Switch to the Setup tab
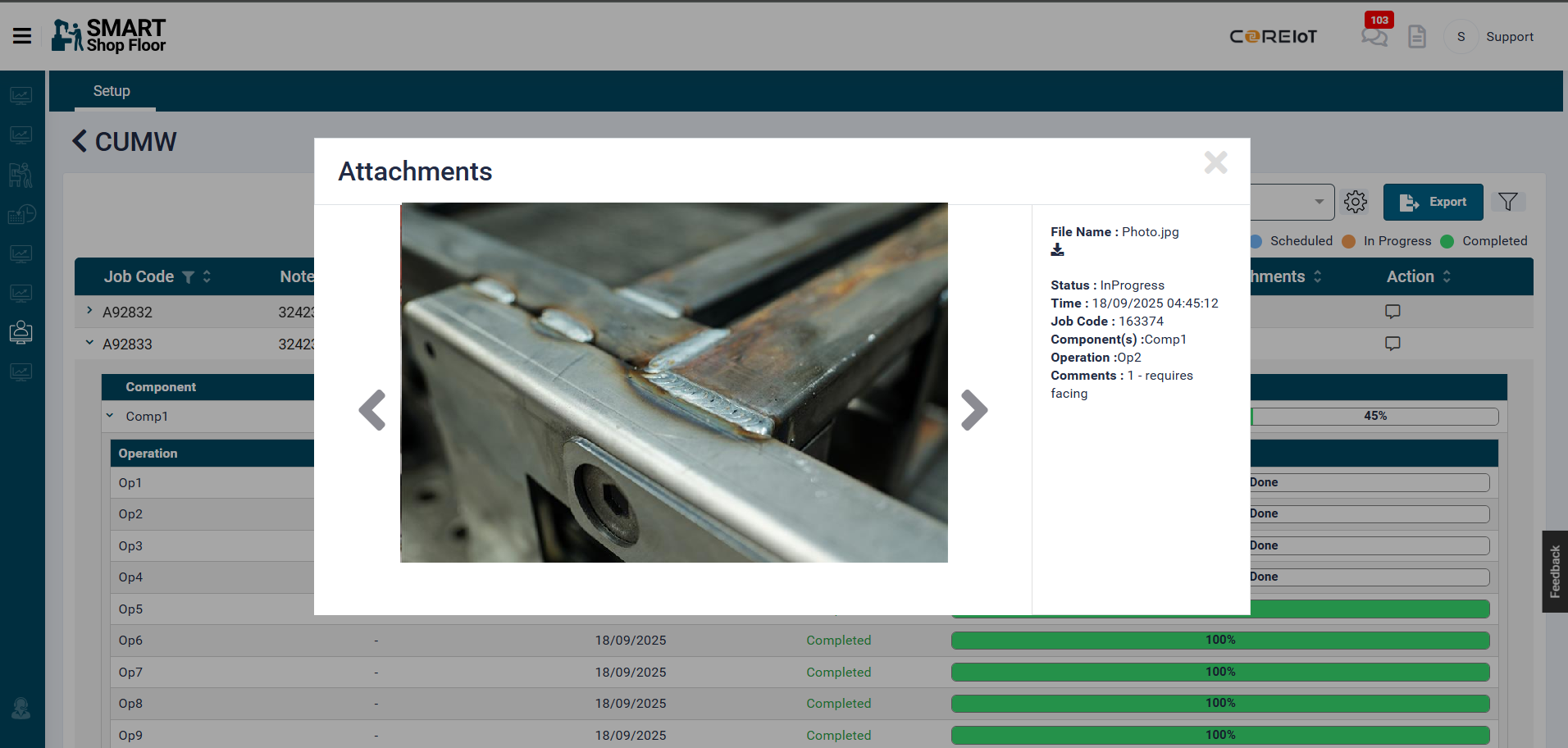Screen dimensions: 1568x748 click(x=112, y=91)
